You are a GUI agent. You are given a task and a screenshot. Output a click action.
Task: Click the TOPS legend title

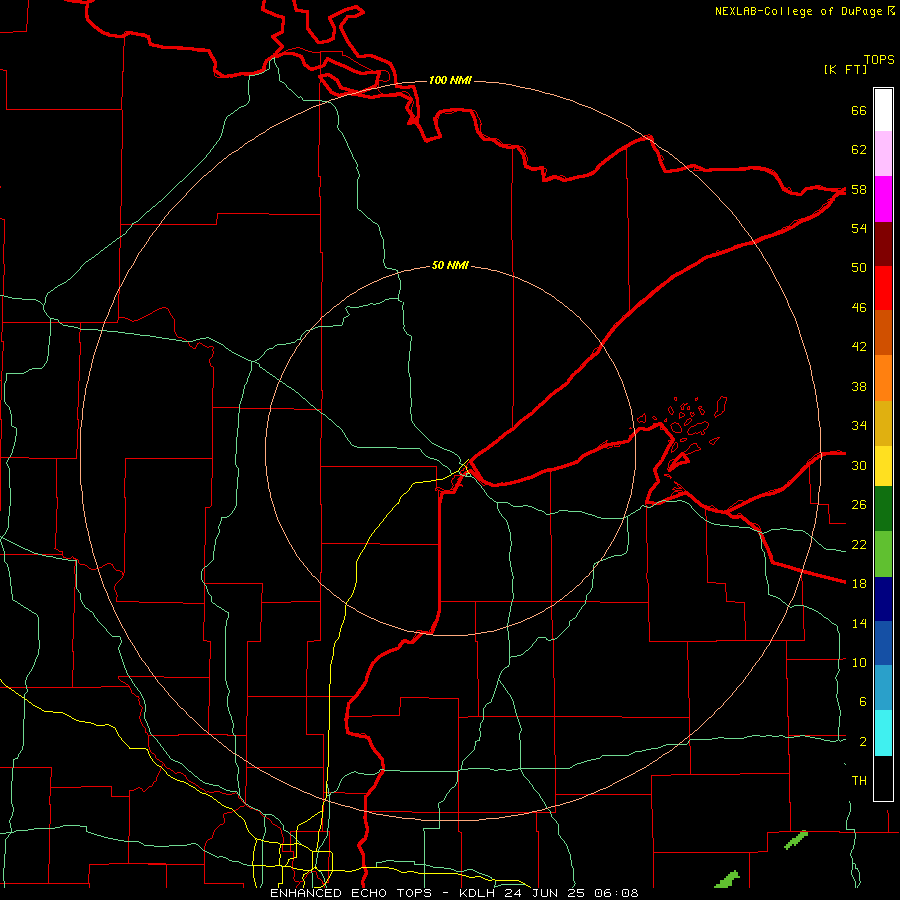[x=879, y=59]
